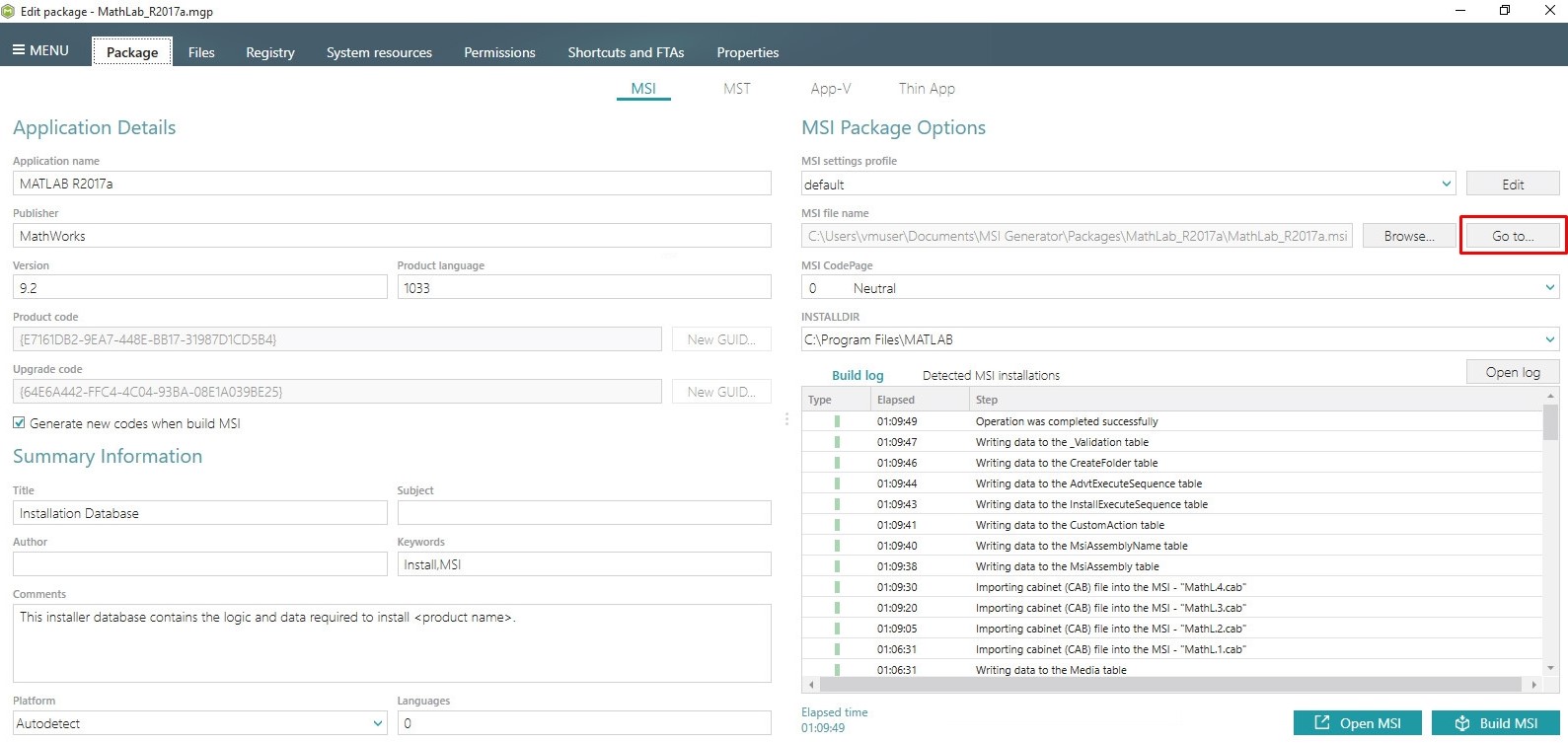Expand the MSI settings profile dropdown
This screenshot has width=1568, height=743.
[x=1447, y=184]
